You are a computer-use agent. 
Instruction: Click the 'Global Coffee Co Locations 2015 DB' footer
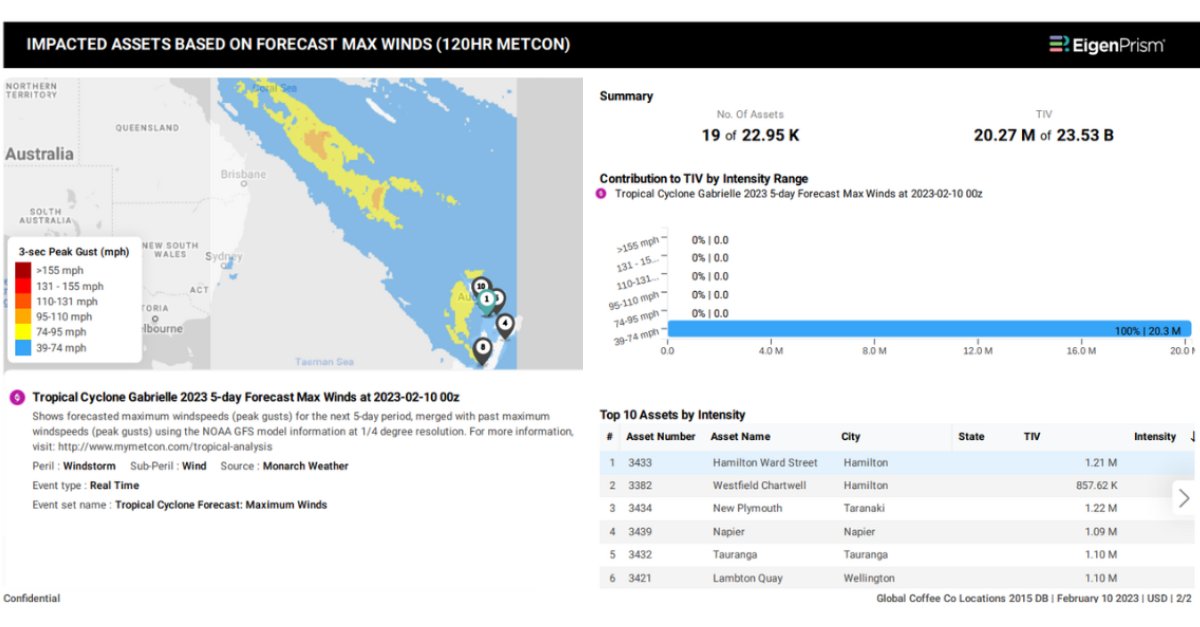coord(963,598)
